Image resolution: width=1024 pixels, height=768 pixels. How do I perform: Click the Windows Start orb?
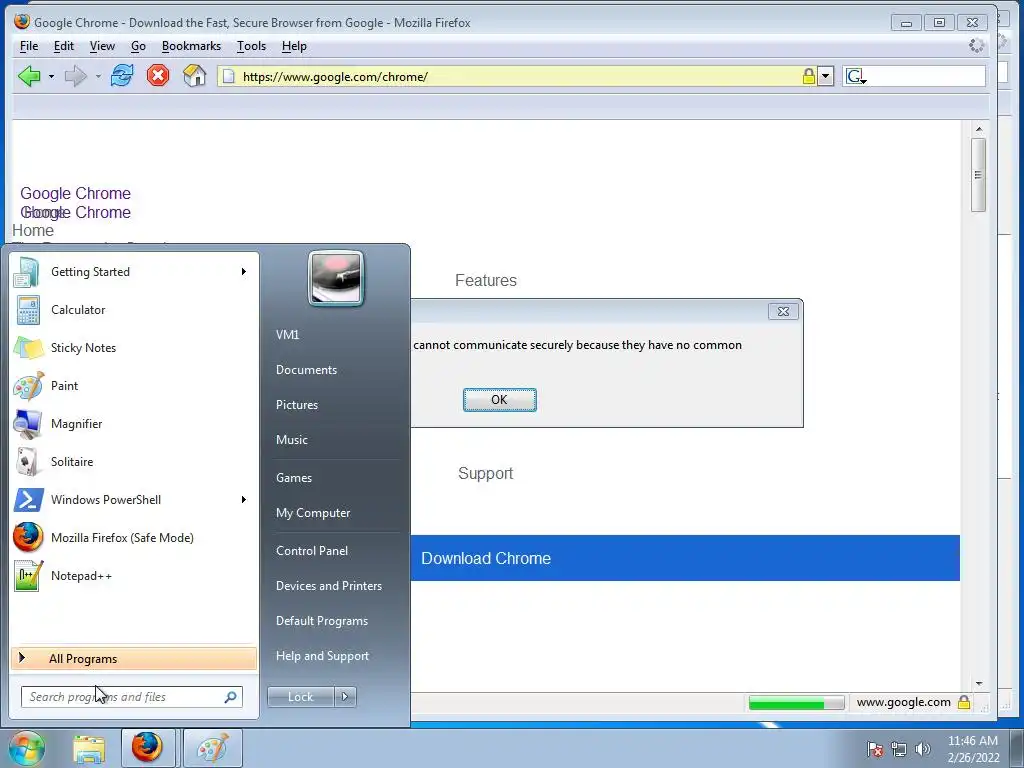pyautogui.click(x=26, y=748)
